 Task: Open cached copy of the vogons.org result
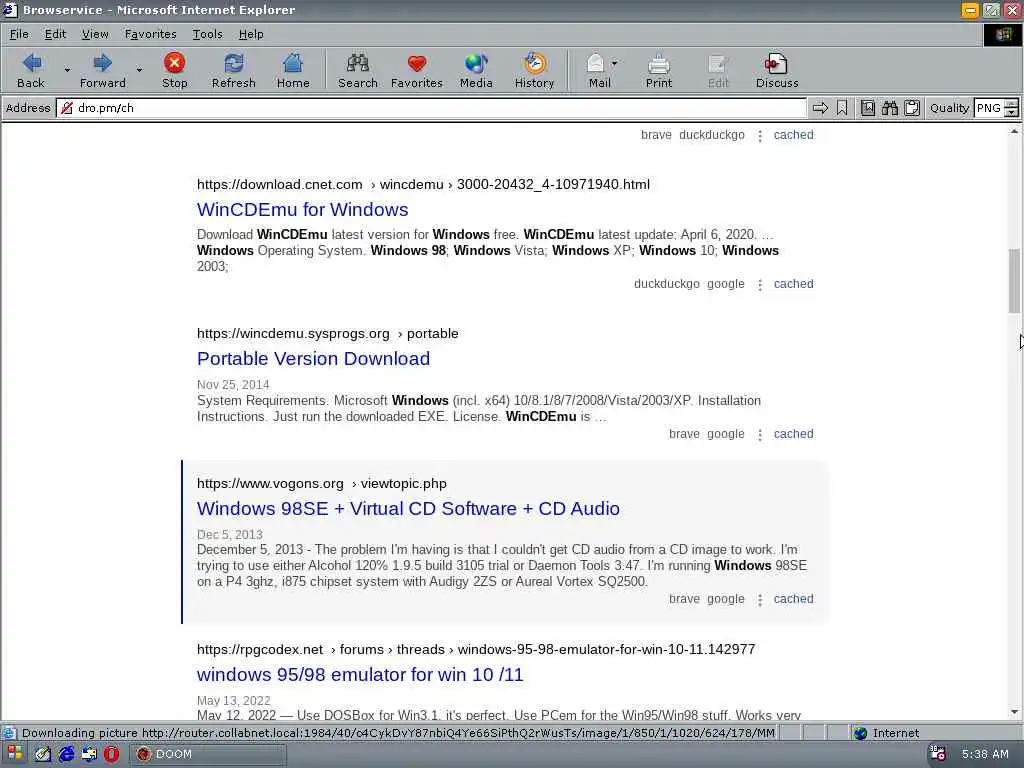point(793,599)
